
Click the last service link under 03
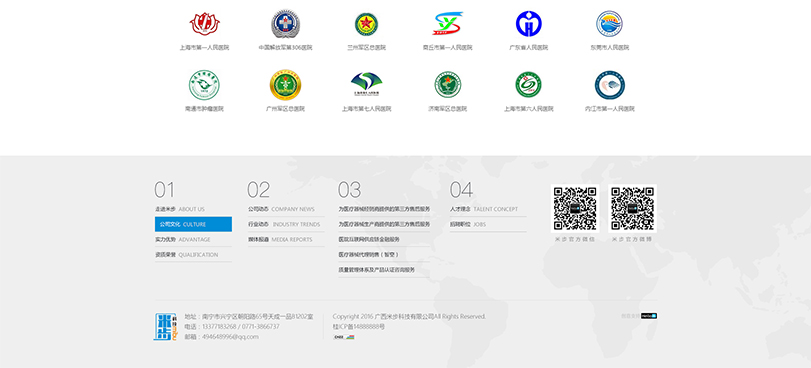tap(377, 270)
